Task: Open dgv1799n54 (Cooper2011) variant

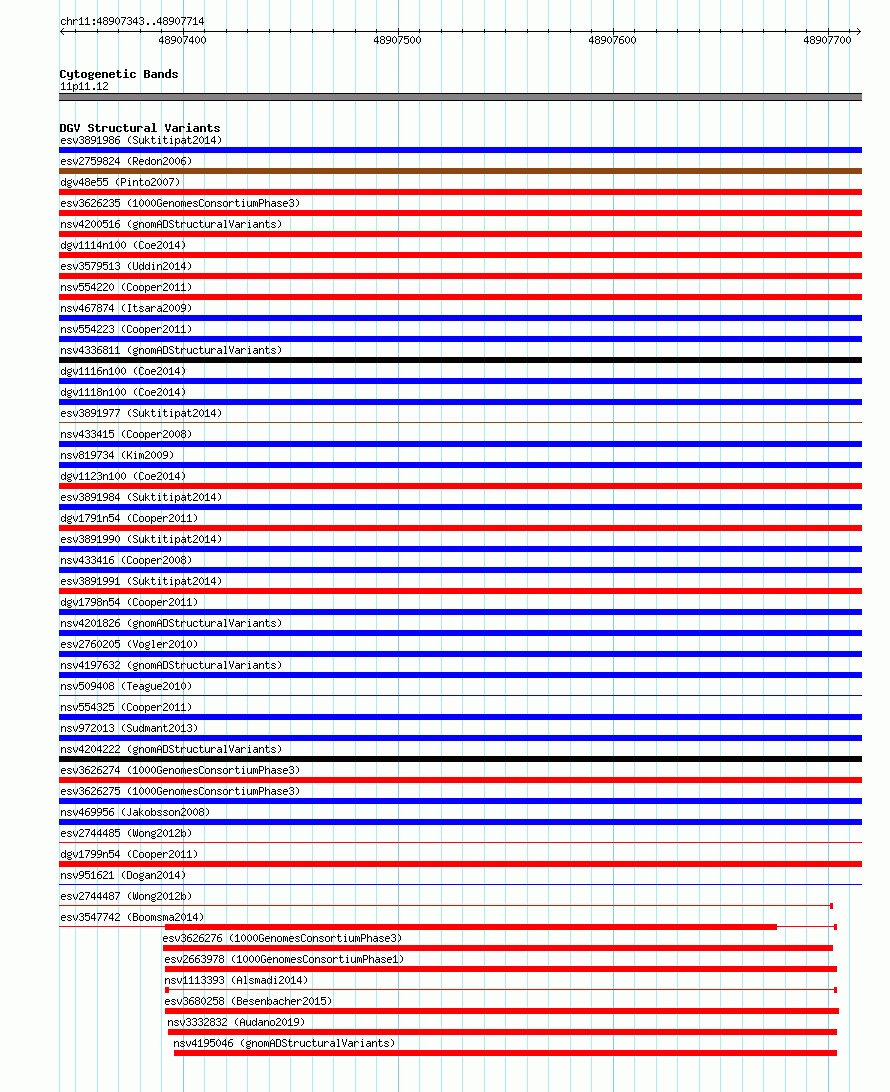Action: coord(129,854)
